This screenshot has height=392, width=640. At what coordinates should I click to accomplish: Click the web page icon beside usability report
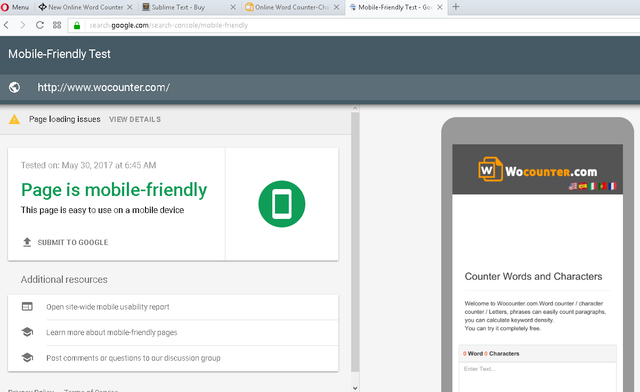(x=27, y=306)
